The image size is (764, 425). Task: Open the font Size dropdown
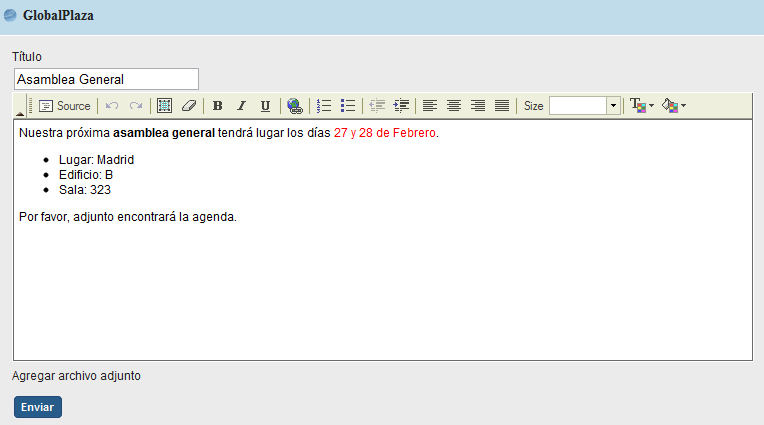(613, 106)
